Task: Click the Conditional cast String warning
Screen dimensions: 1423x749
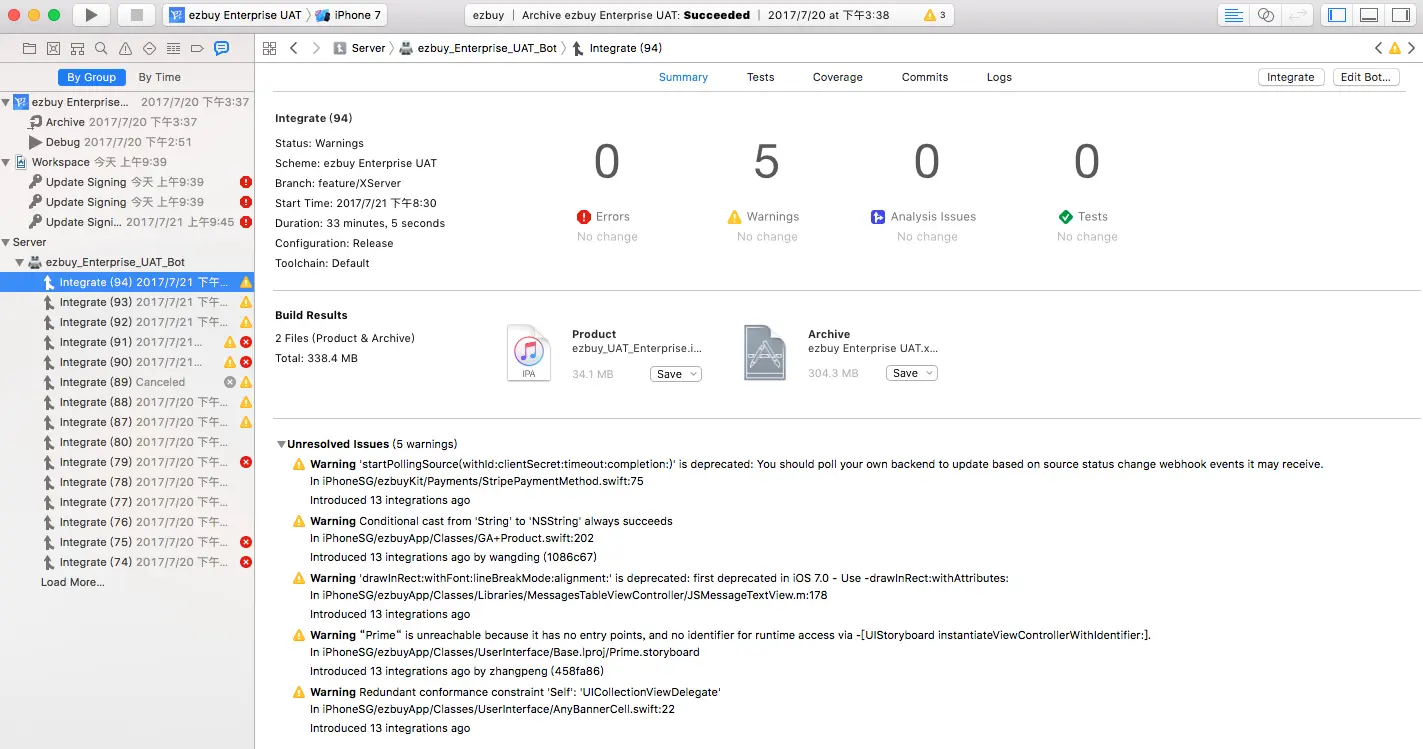Action: point(491,521)
